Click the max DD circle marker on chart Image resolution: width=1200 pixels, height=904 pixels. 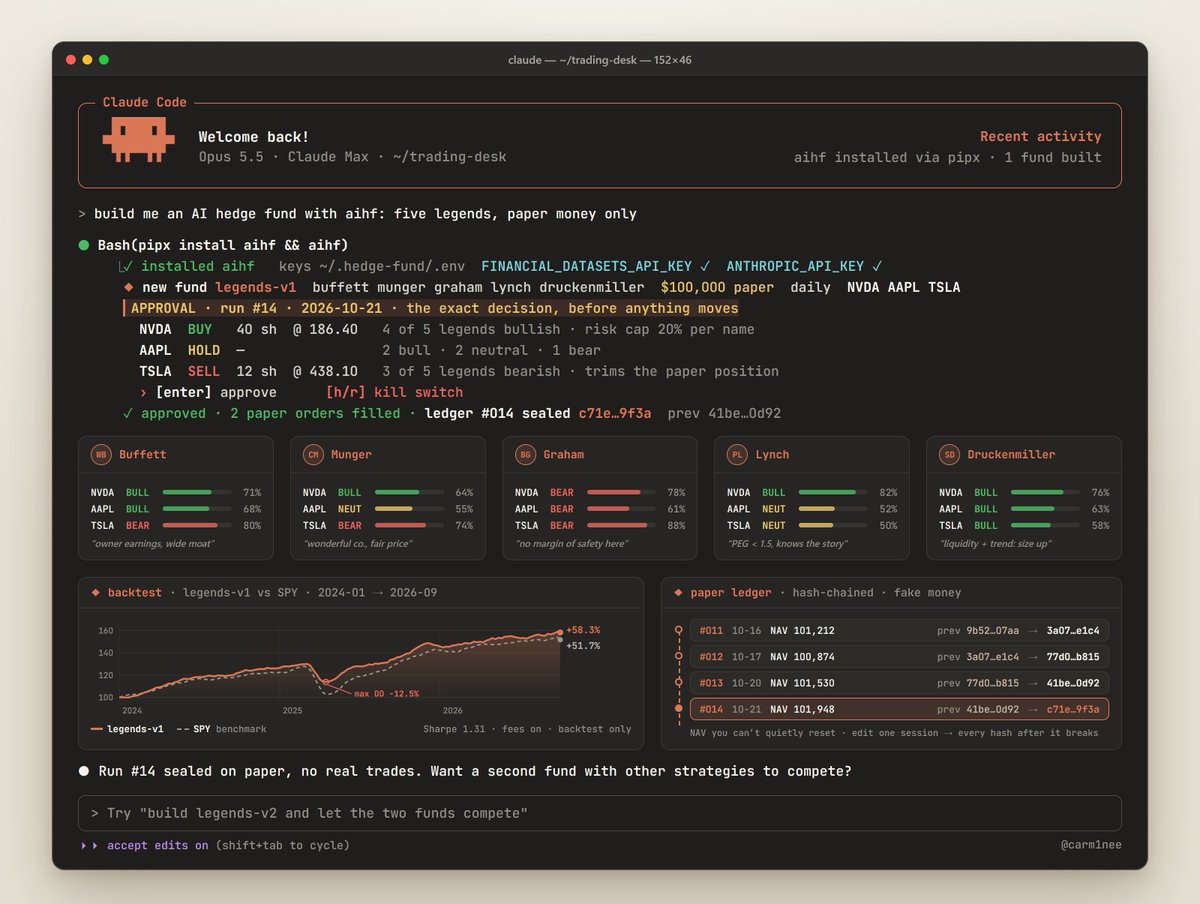pos(326,681)
